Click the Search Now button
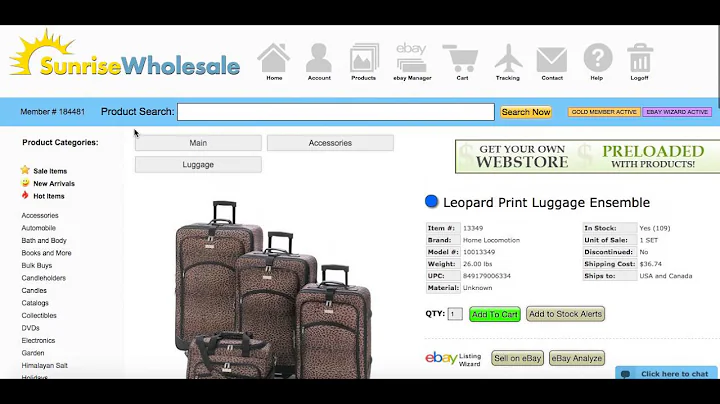The height and width of the screenshot is (404, 720). [526, 112]
